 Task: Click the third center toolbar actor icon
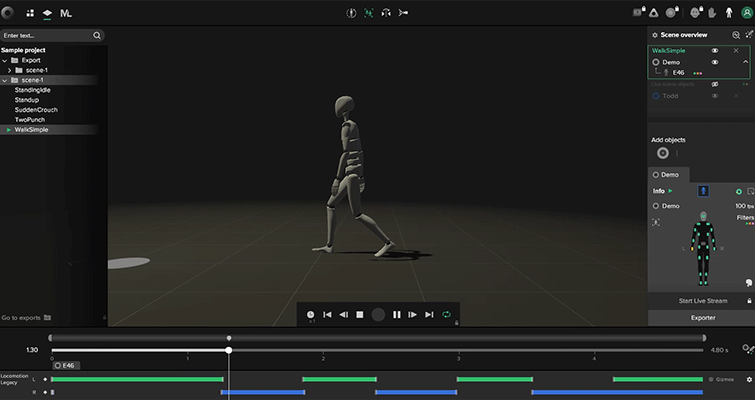(386, 13)
